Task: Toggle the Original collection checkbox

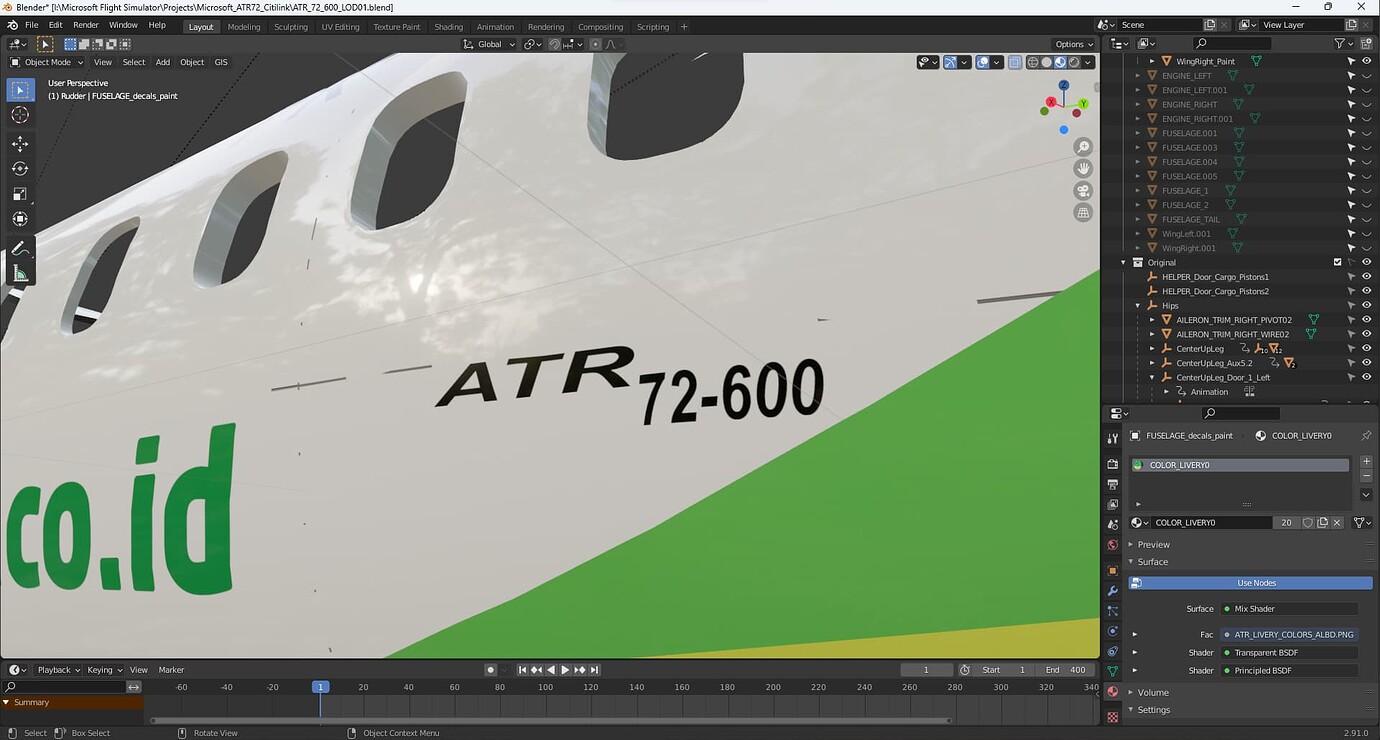Action: 1337,262
